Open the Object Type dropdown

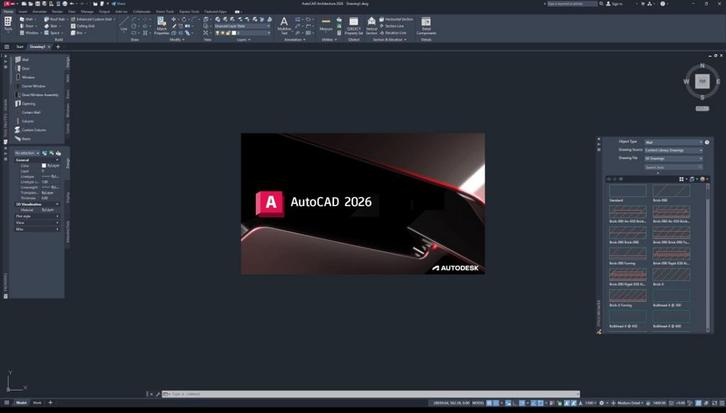coord(673,142)
